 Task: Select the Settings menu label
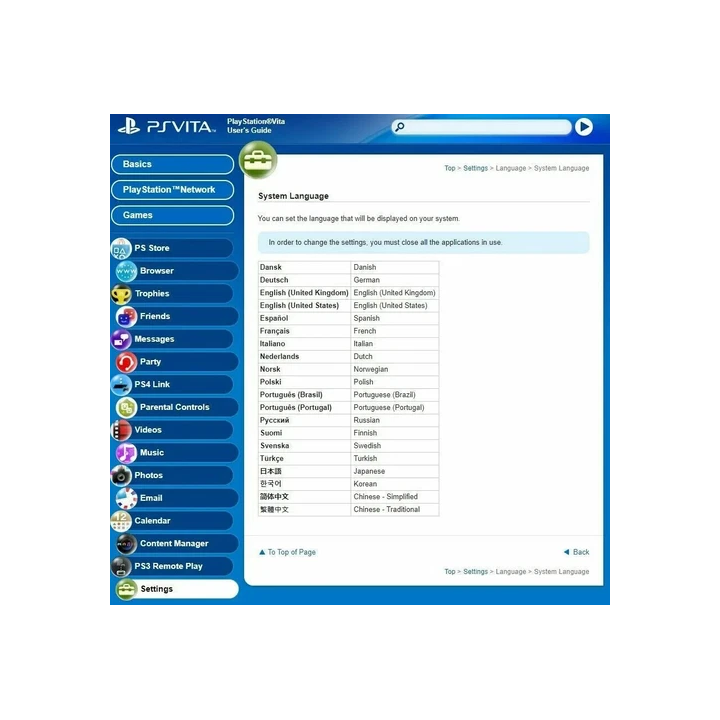point(157,589)
